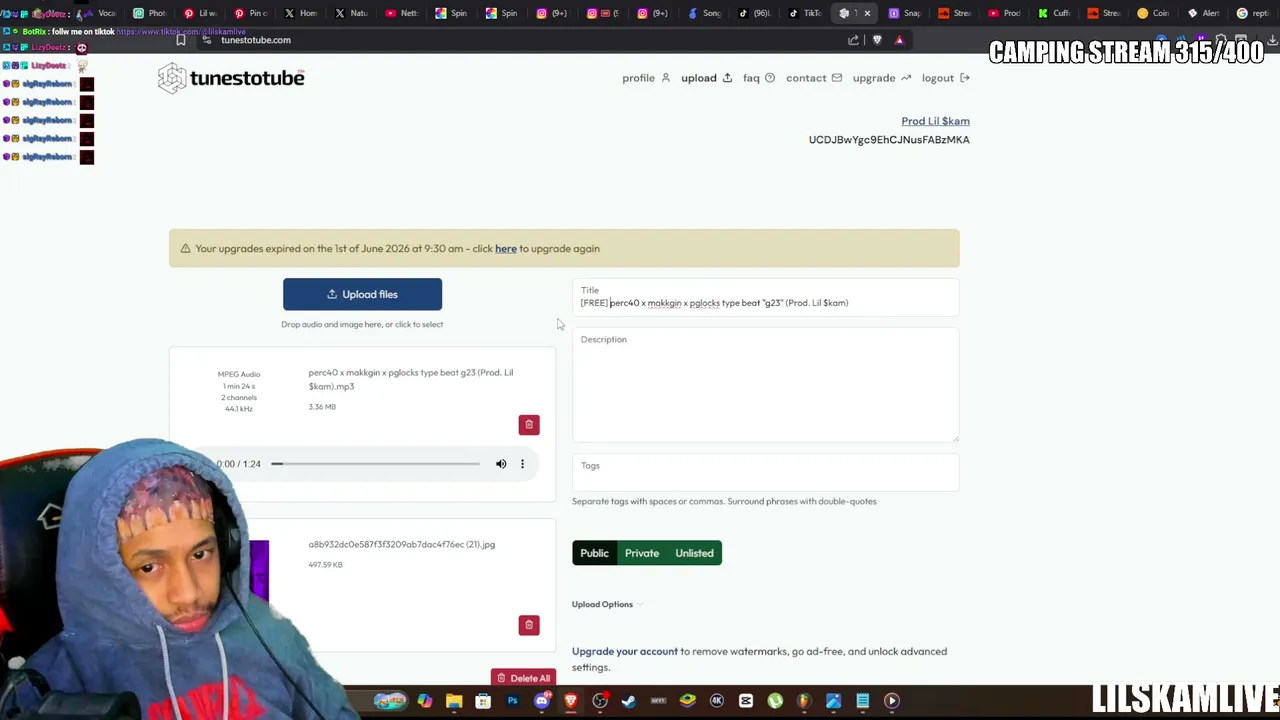Click the share icon in address bar
1280x720 pixels.
click(x=853, y=40)
